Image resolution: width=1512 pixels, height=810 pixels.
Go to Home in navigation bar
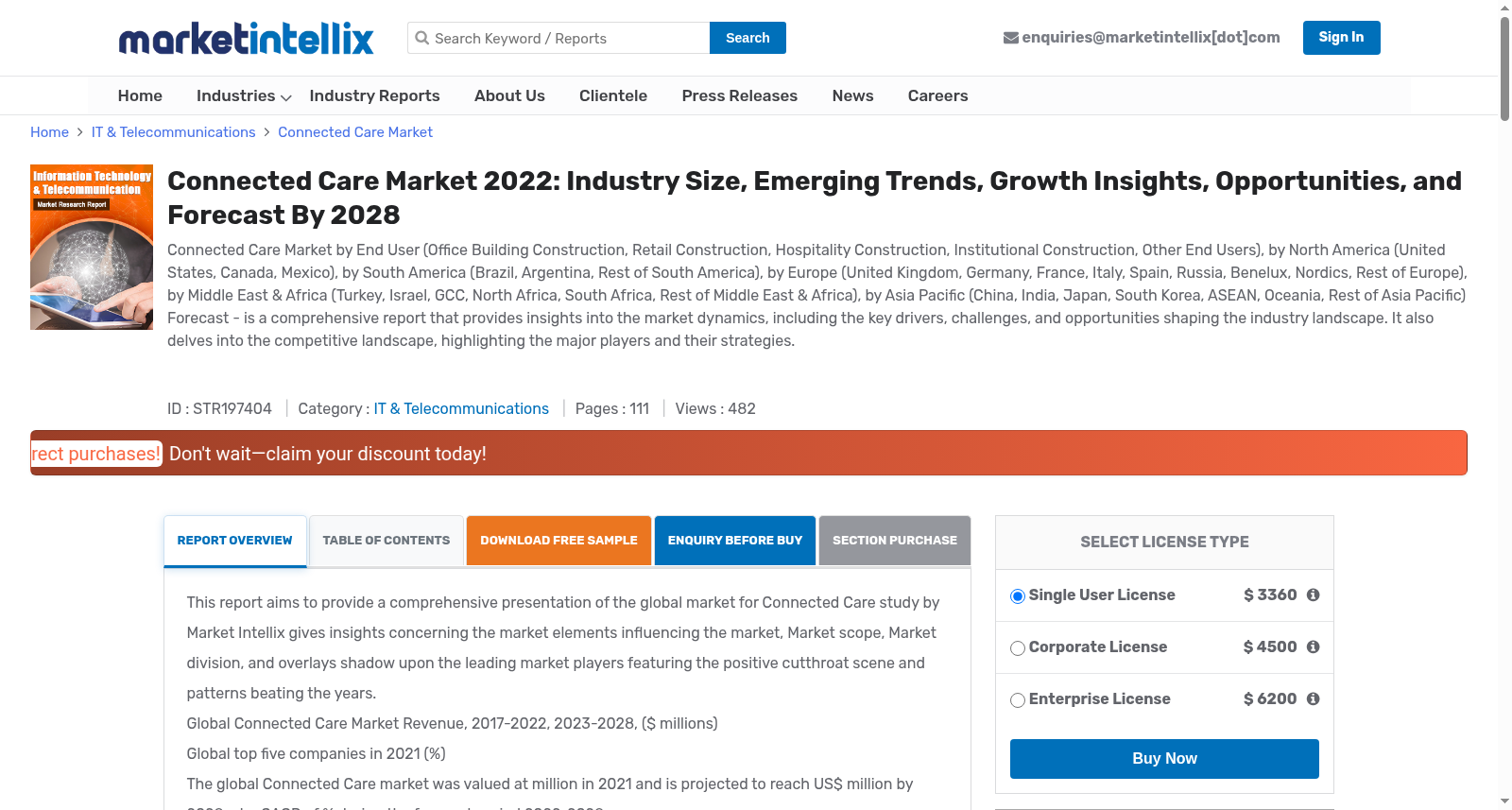pos(140,95)
